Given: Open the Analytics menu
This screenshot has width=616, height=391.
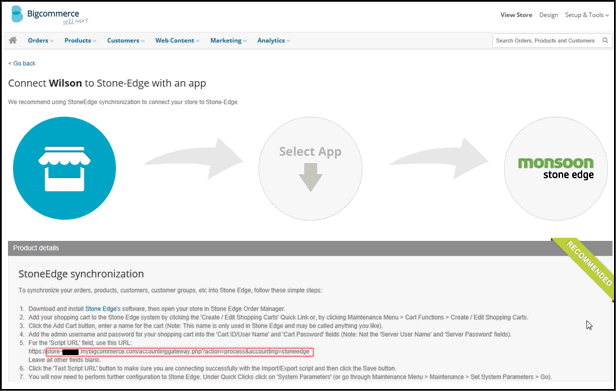Looking at the screenshot, I should click(273, 40).
